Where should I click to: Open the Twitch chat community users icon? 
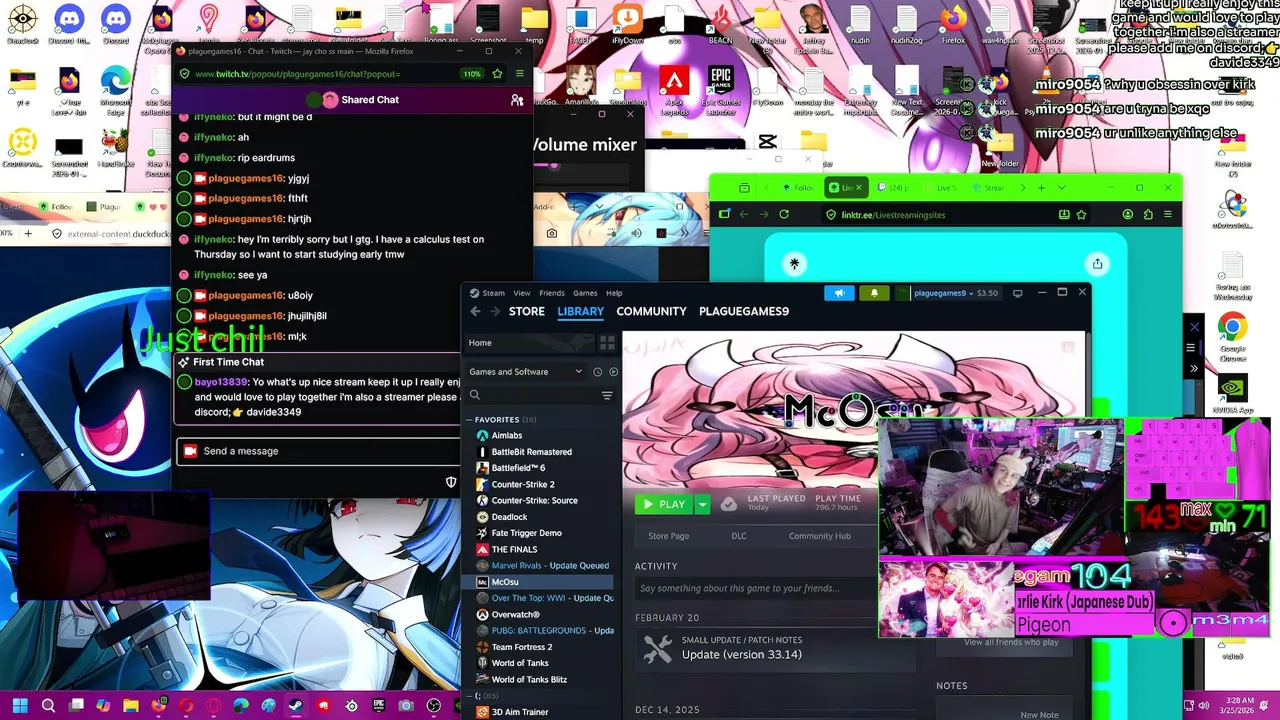(x=517, y=100)
